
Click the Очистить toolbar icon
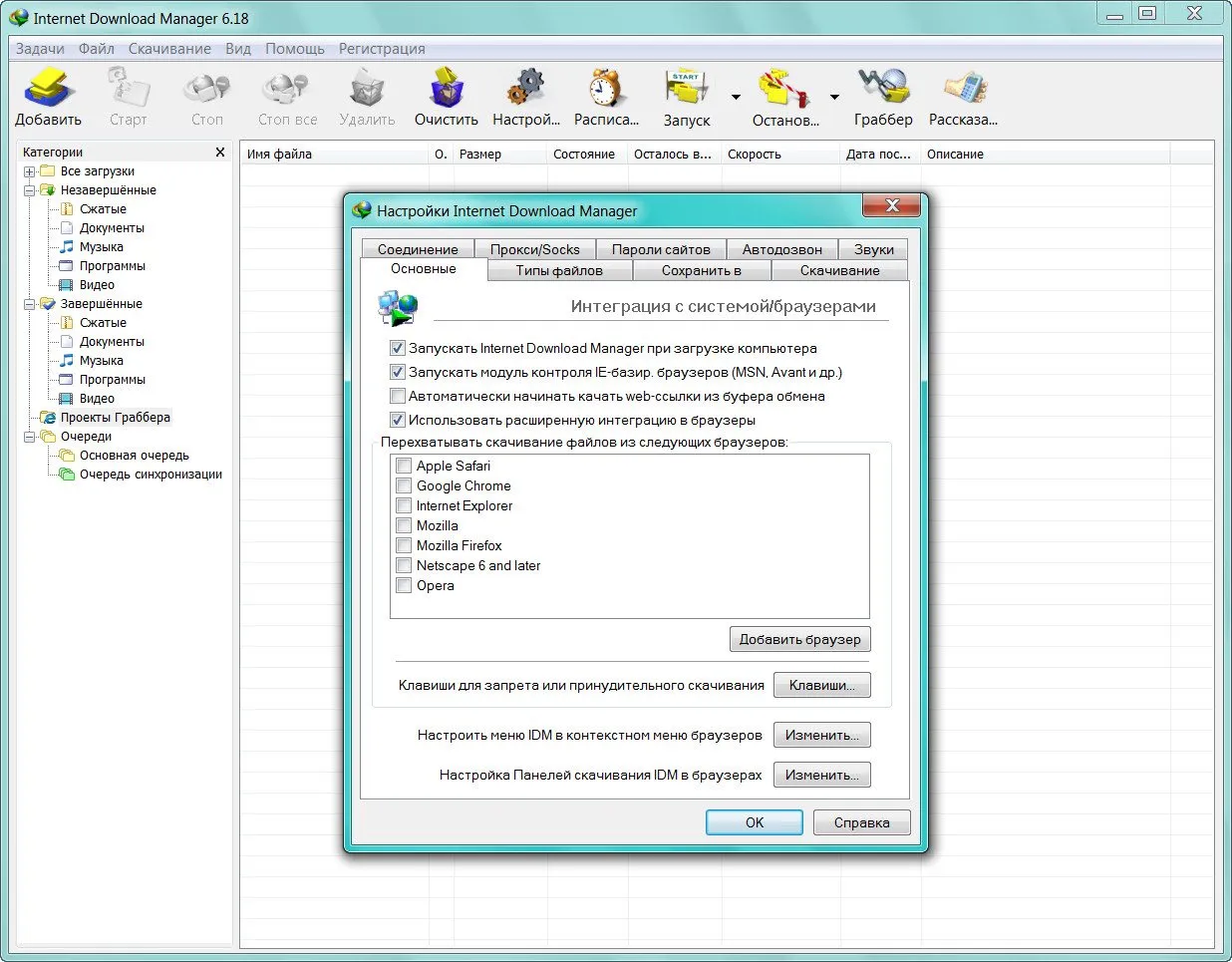(447, 88)
